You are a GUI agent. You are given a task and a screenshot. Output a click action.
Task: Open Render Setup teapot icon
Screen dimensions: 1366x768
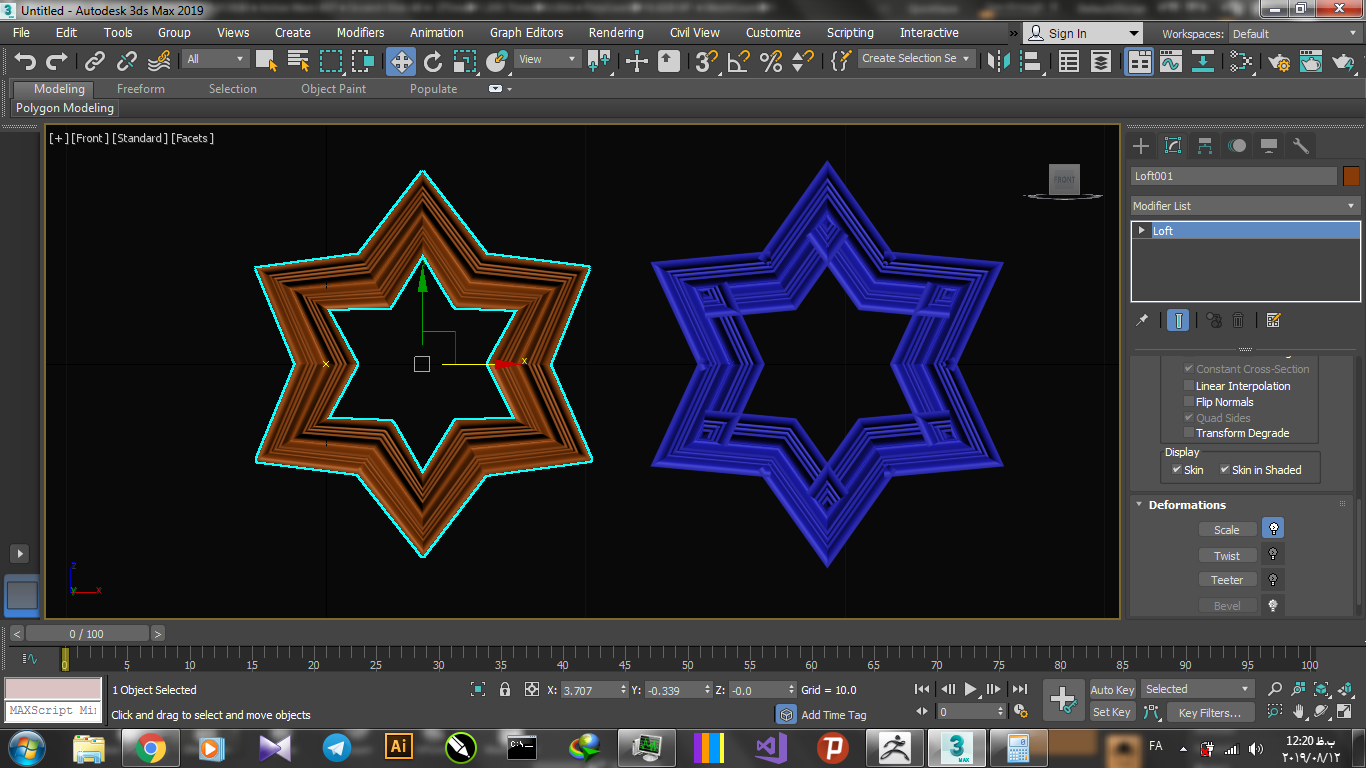point(1279,62)
